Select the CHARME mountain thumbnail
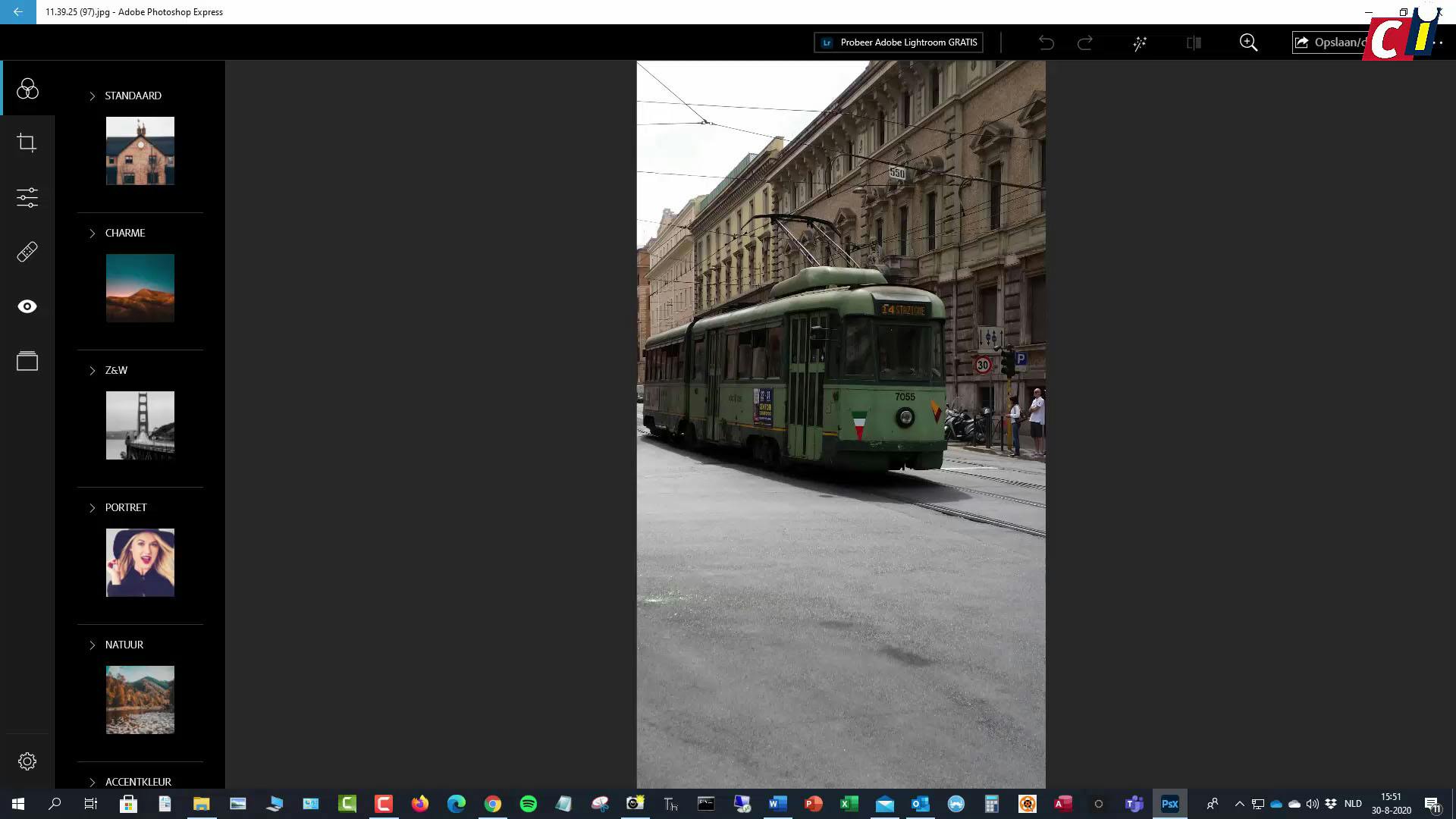Image resolution: width=1456 pixels, height=819 pixels. pos(140,288)
